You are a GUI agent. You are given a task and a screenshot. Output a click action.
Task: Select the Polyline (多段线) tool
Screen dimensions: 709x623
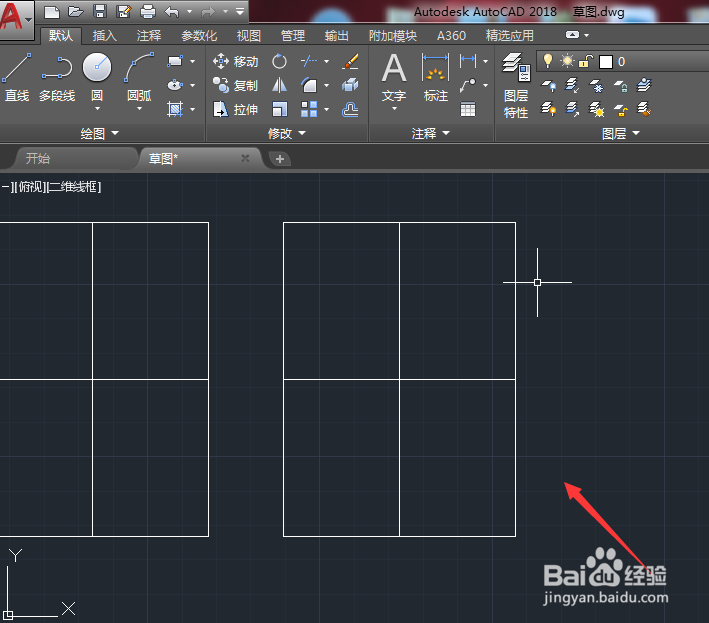coord(57,77)
